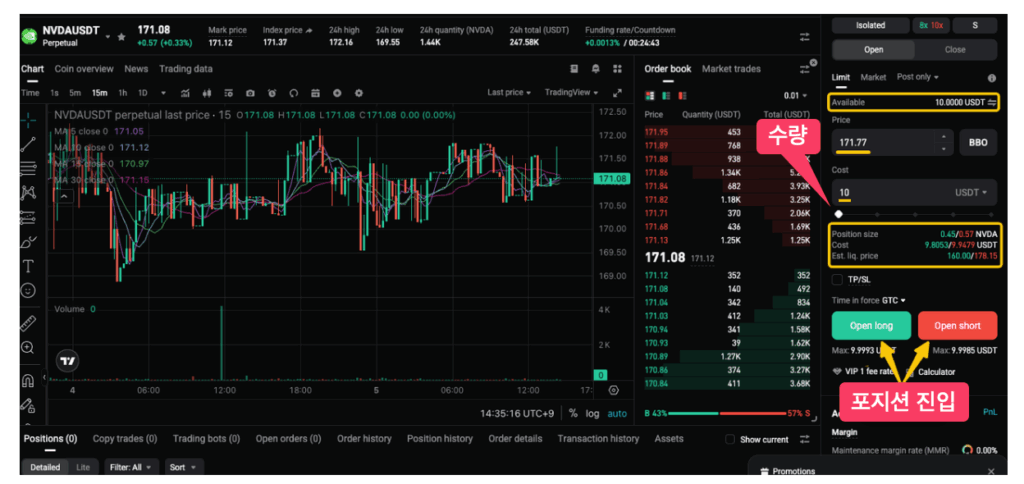Toggle the log scale on chart

point(593,413)
